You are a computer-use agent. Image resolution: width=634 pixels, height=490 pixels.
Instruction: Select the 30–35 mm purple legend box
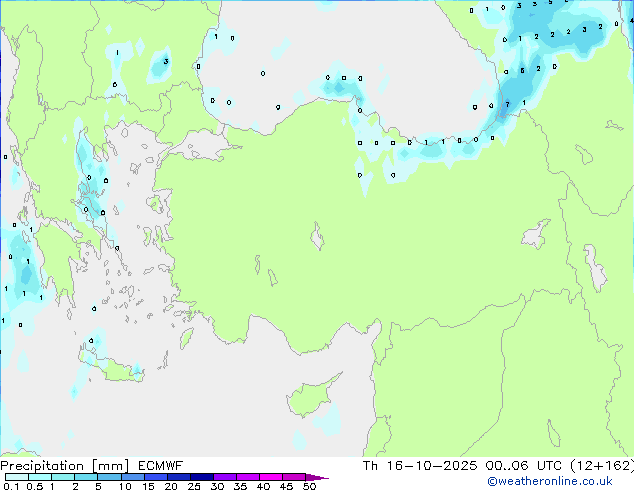[x=225, y=477]
